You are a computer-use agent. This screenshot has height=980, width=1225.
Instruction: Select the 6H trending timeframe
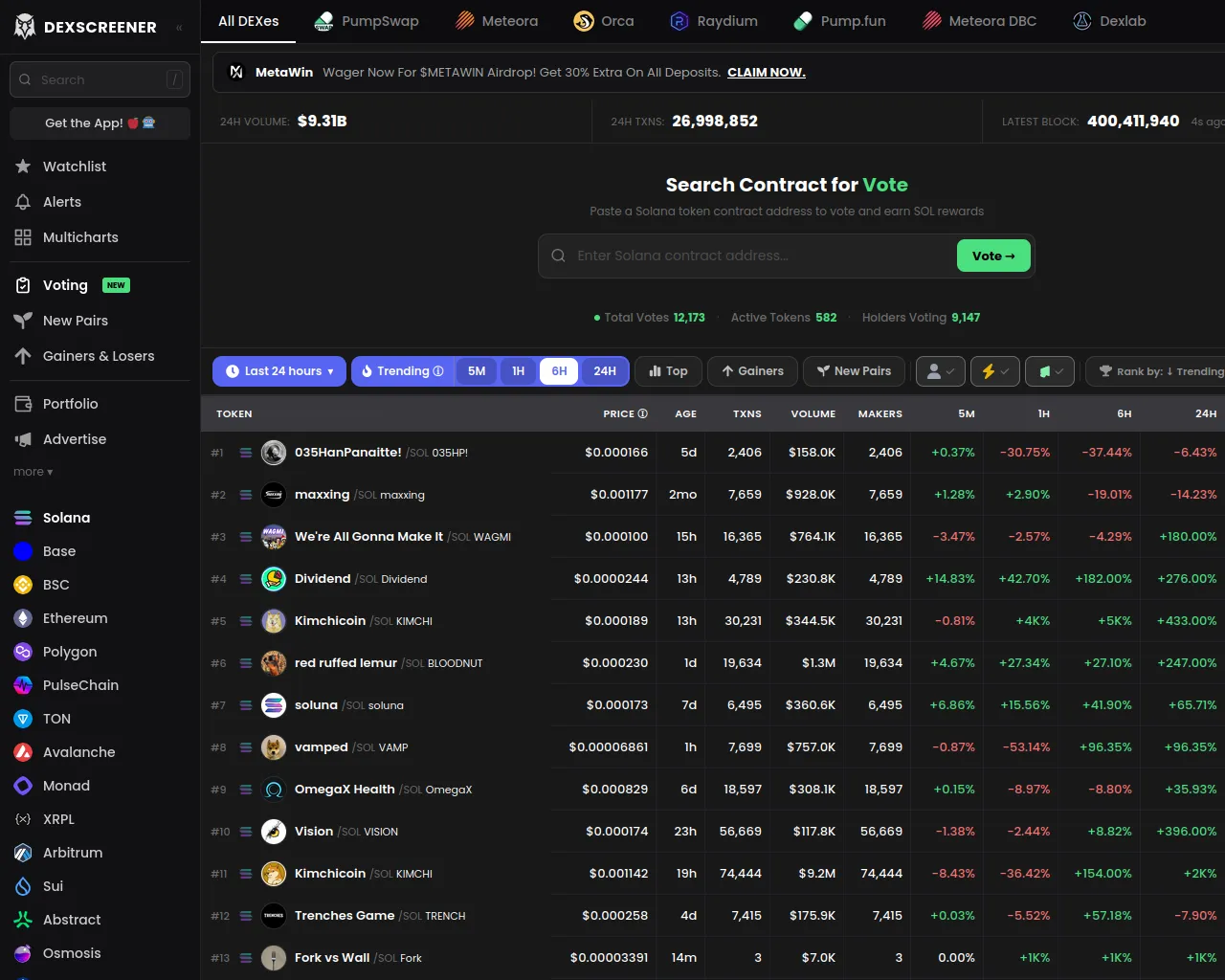click(x=559, y=371)
